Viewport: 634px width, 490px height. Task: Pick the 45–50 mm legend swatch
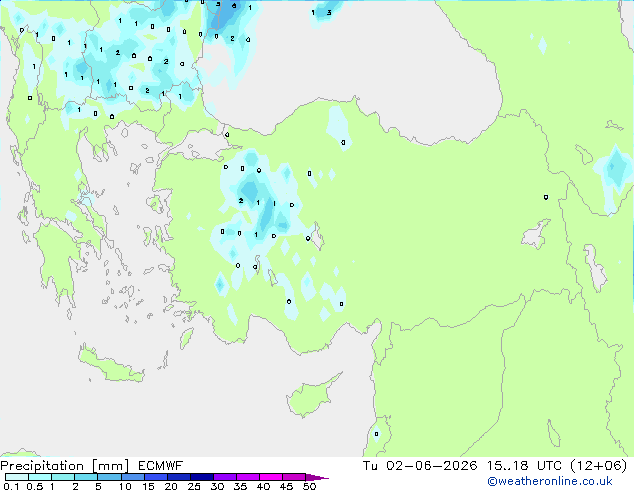pos(294,477)
